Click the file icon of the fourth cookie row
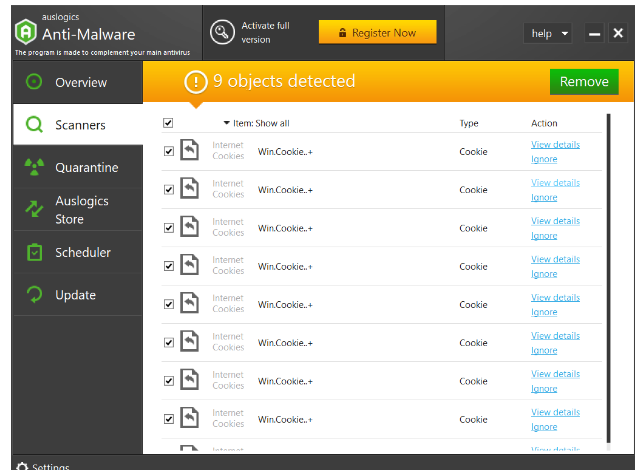This screenshot has width=636, height=472. pyautogui.click(x=189, y=265)
